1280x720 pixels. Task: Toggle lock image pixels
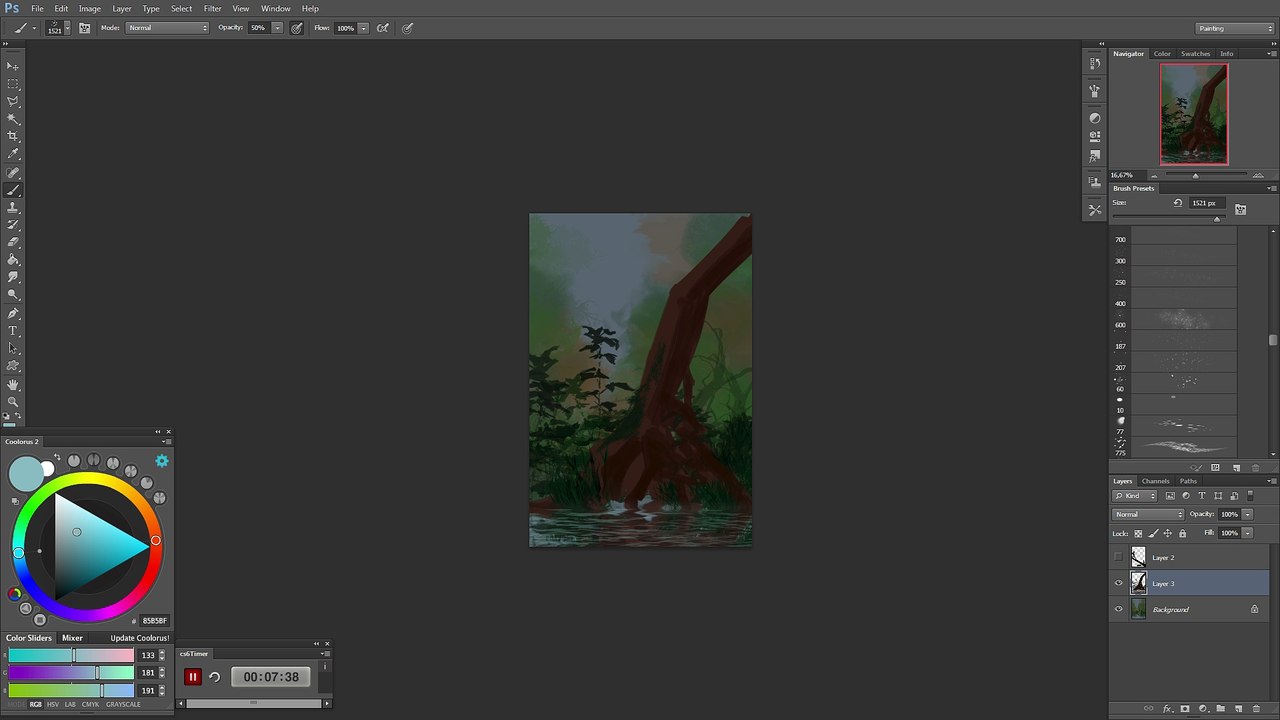pos(1153,533)
